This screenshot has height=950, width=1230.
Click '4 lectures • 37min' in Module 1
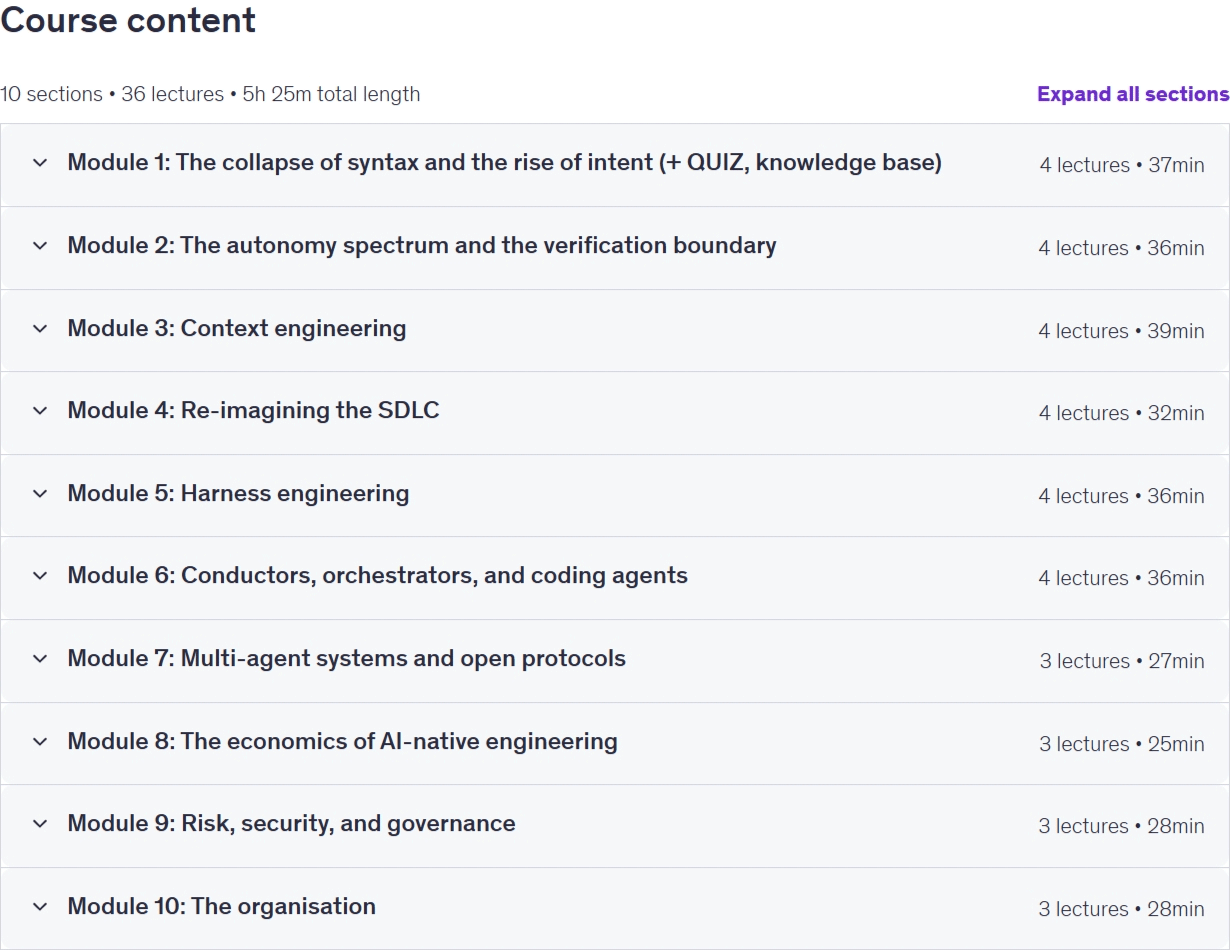[x=1122, y=165]
